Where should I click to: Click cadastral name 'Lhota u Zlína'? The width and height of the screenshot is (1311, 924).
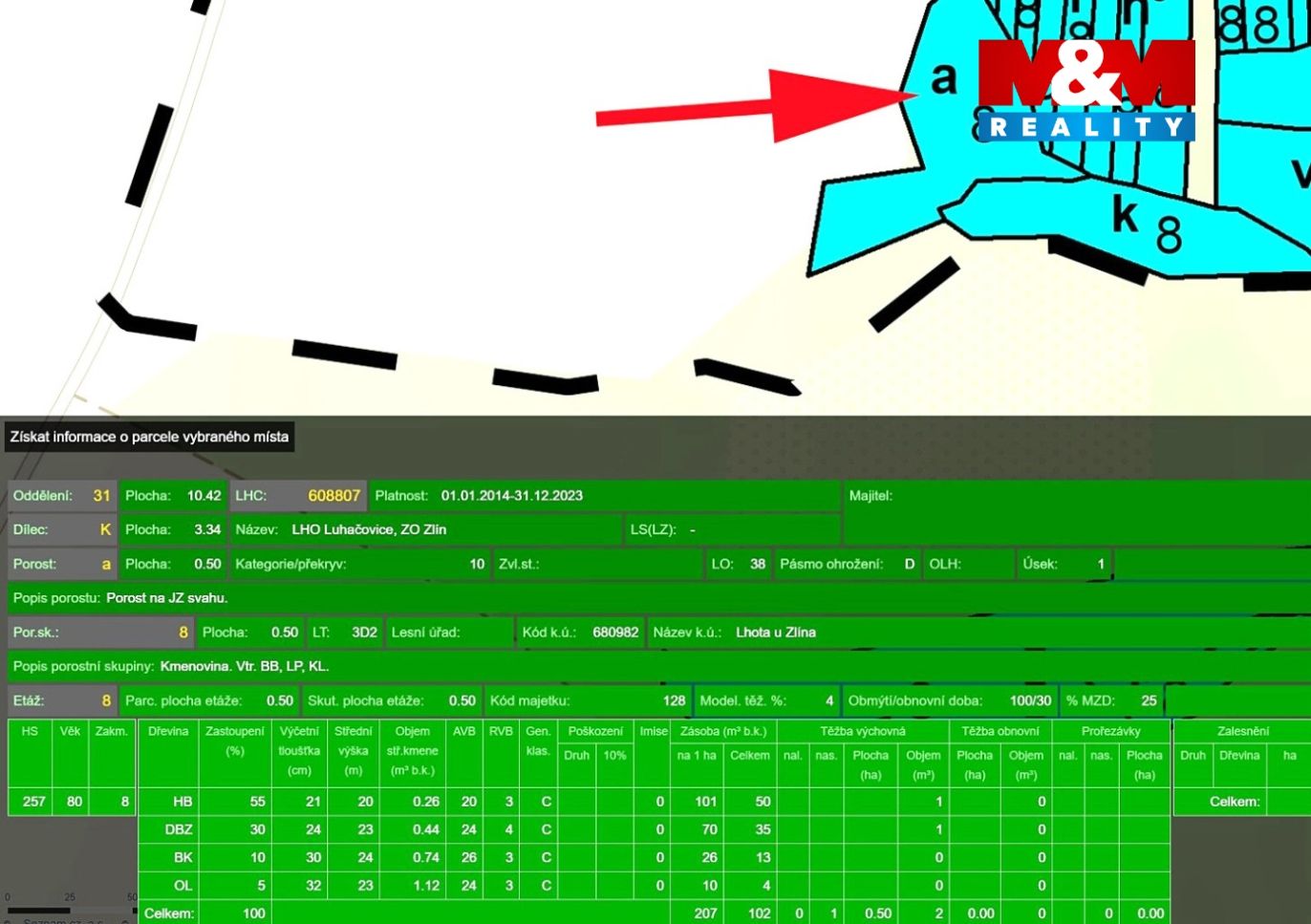point(776,633)
